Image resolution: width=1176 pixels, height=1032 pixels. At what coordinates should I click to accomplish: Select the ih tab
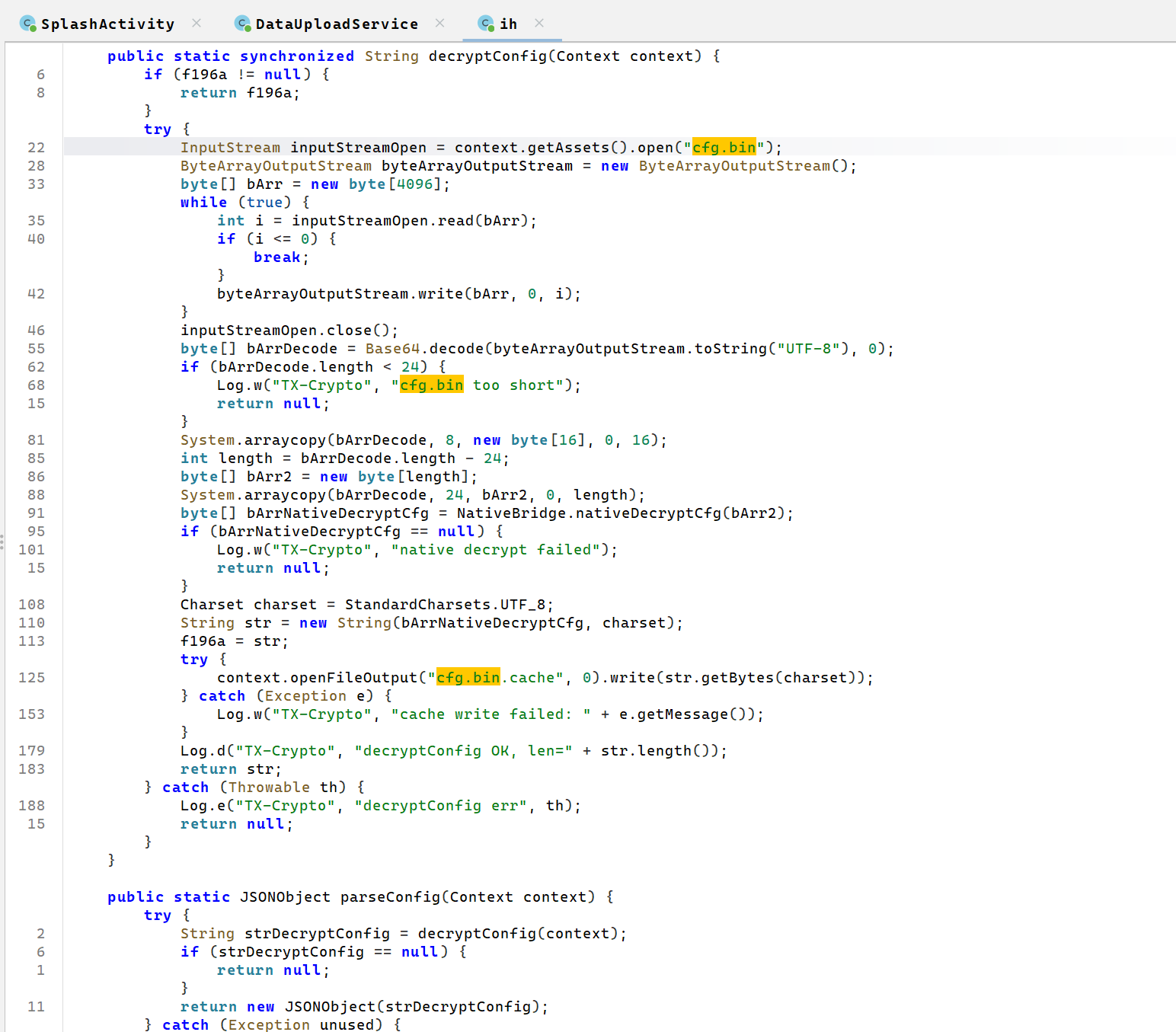(x=508, y=24)
